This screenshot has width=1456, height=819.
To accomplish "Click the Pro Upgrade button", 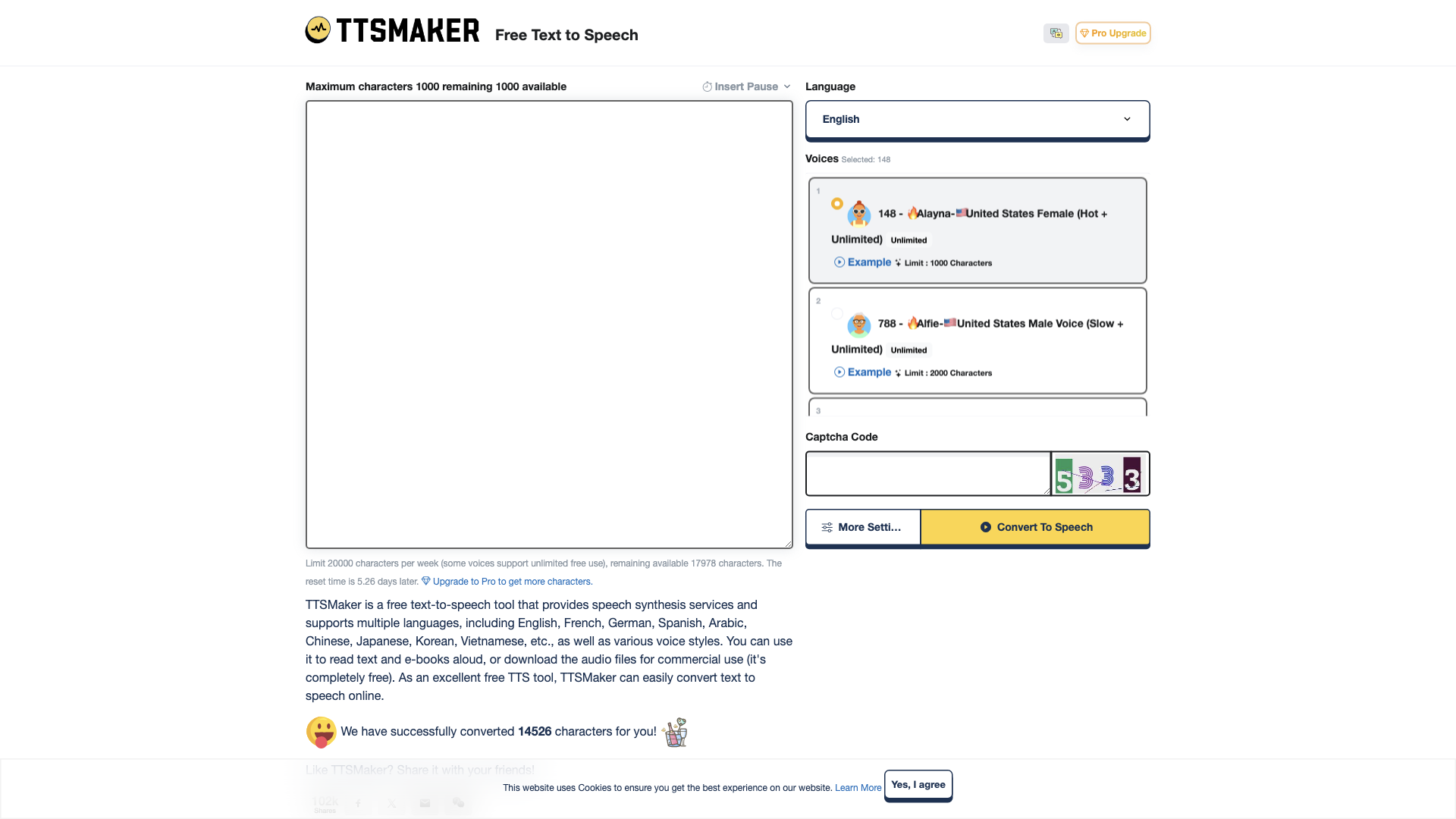I will coord(1113,33).
